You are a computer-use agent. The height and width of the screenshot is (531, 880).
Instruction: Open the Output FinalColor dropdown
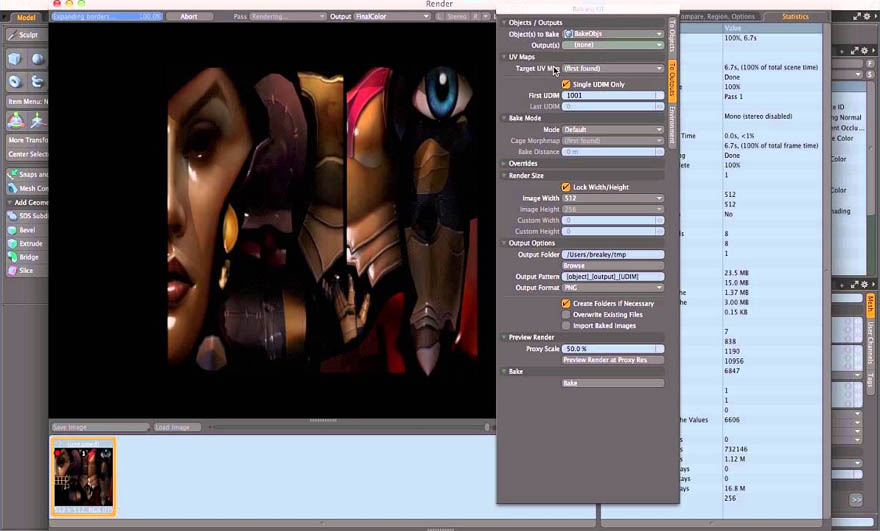click(392, 16)
